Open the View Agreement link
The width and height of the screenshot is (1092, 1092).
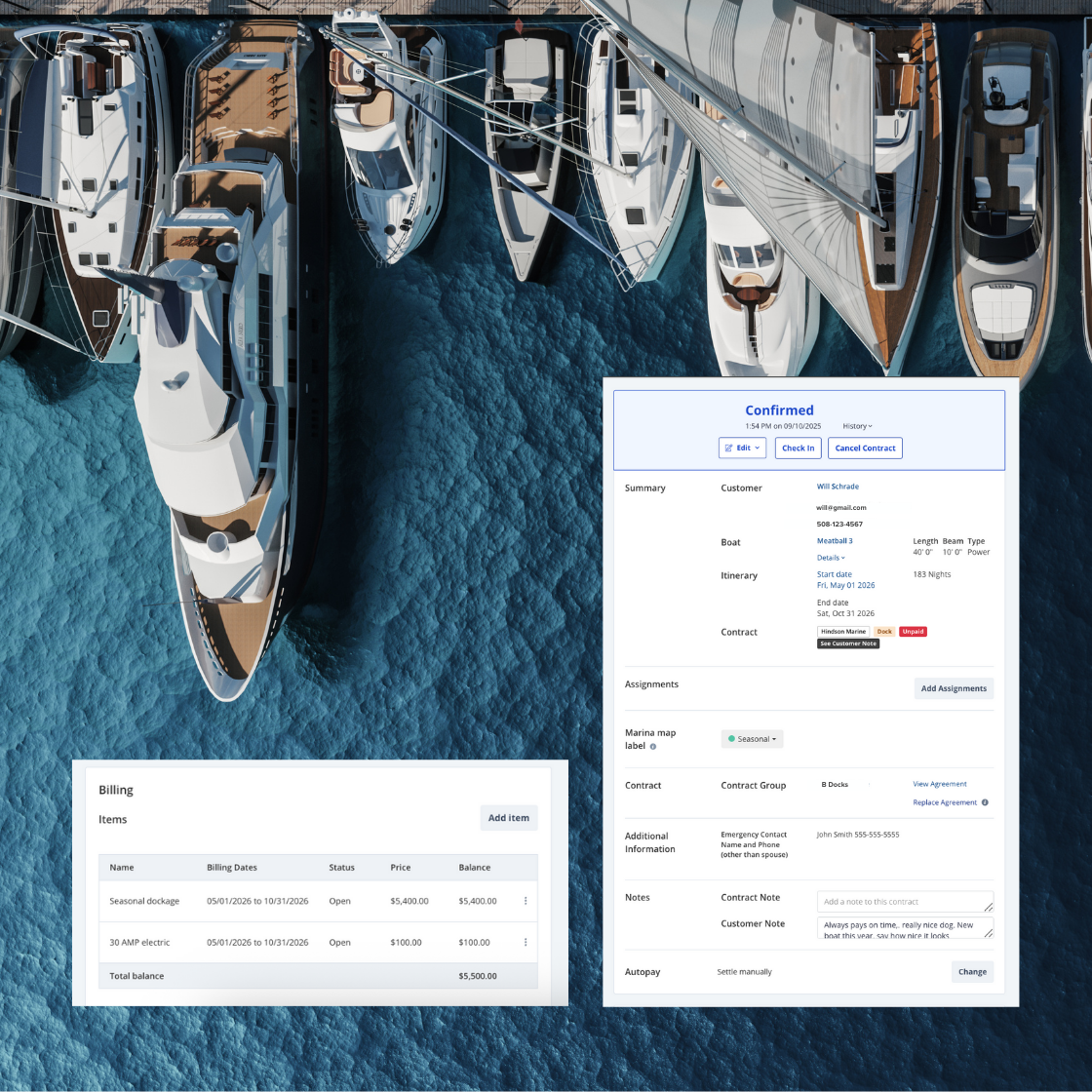click(x=940, y=784)
